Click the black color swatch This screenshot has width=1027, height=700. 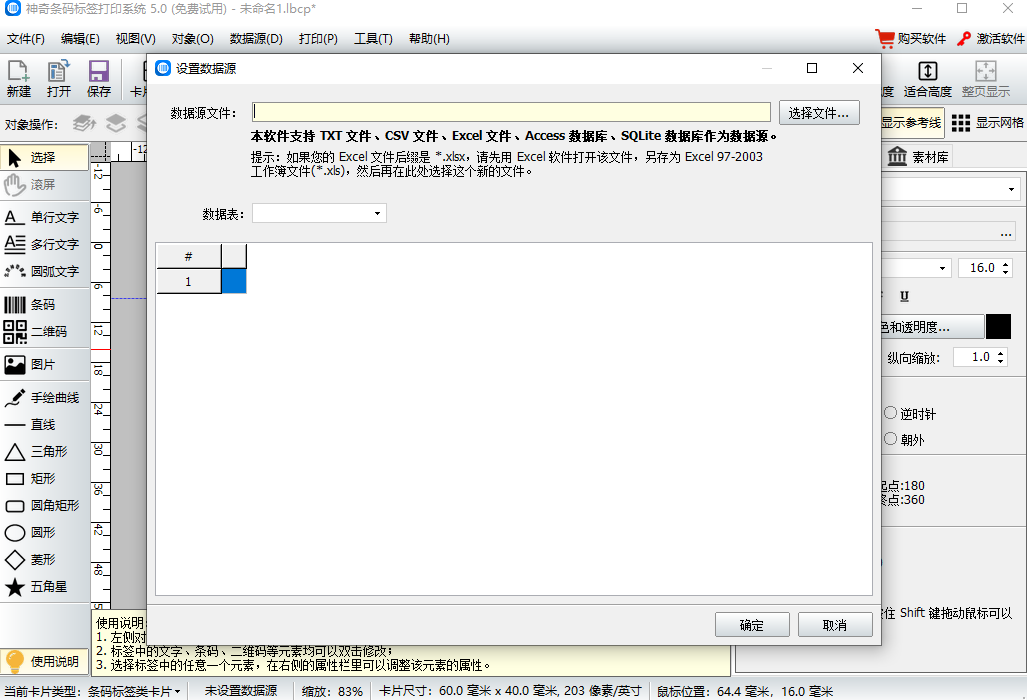pos(1001,326)
